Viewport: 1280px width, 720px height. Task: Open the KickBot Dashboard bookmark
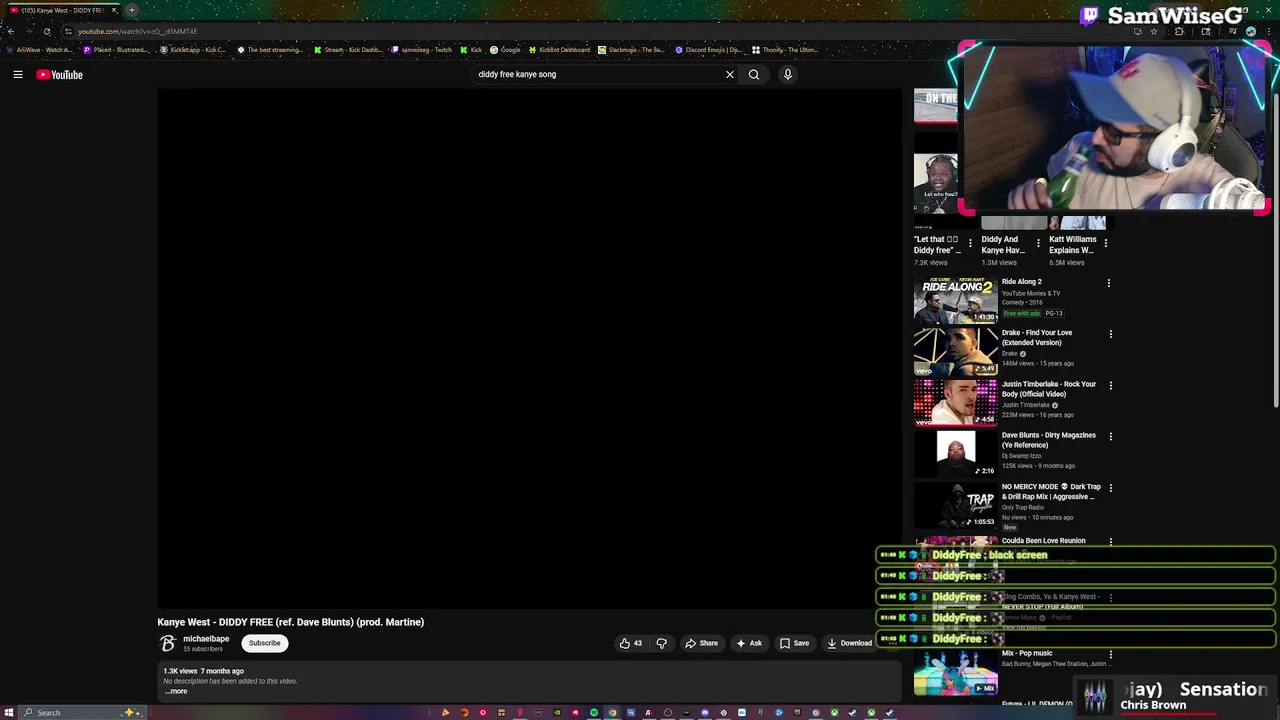[559, 50]
